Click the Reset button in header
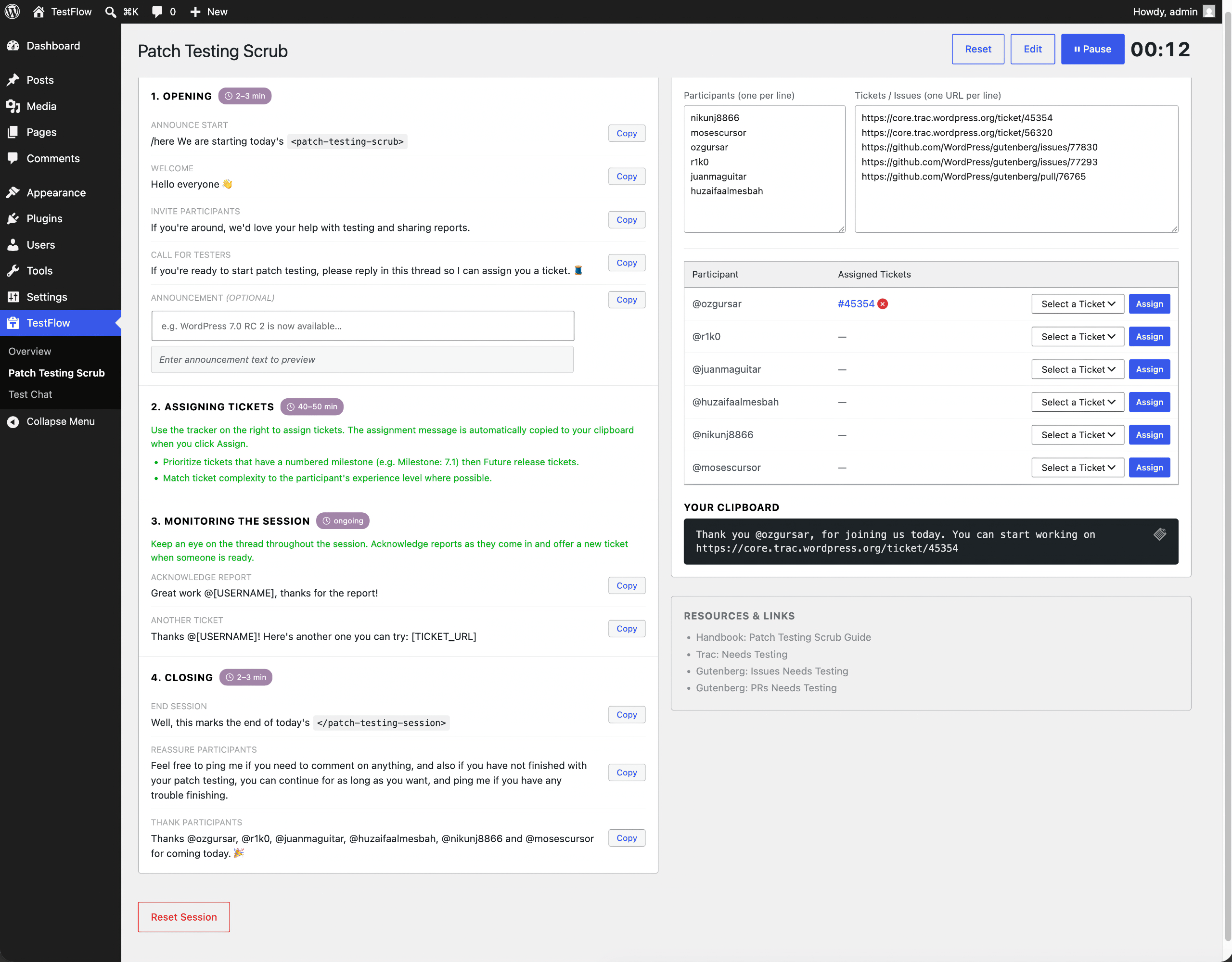 [977, 49]
